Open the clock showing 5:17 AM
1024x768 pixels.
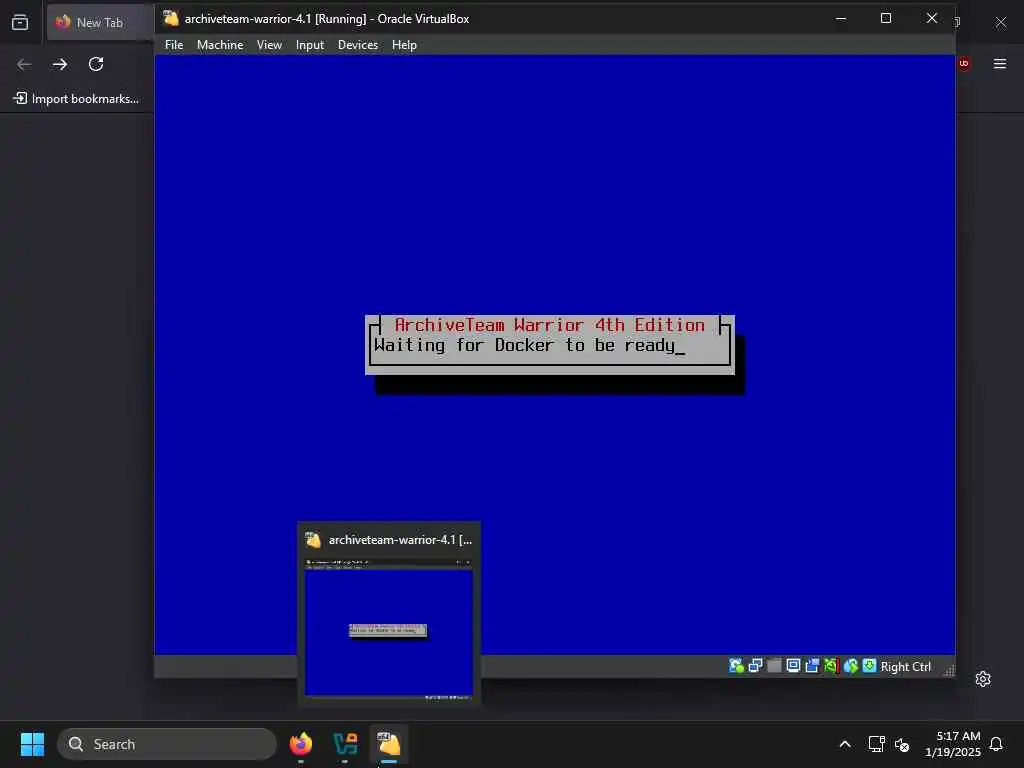tap(953, 744)
